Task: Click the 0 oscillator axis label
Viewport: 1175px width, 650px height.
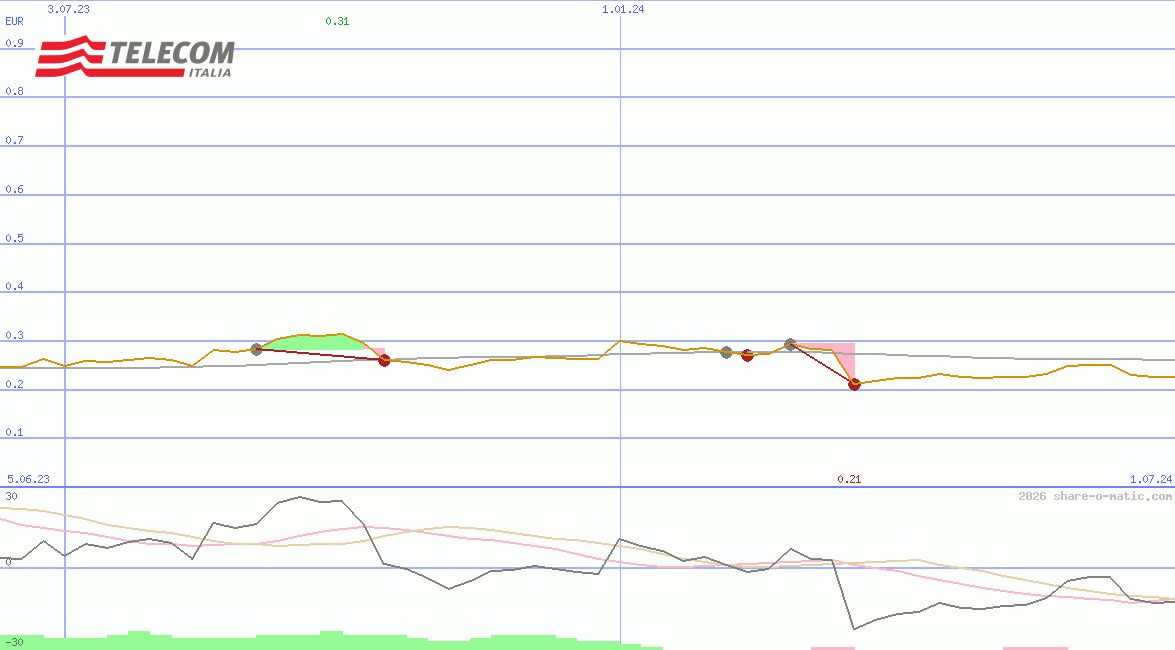Action: tap(8, 562)
